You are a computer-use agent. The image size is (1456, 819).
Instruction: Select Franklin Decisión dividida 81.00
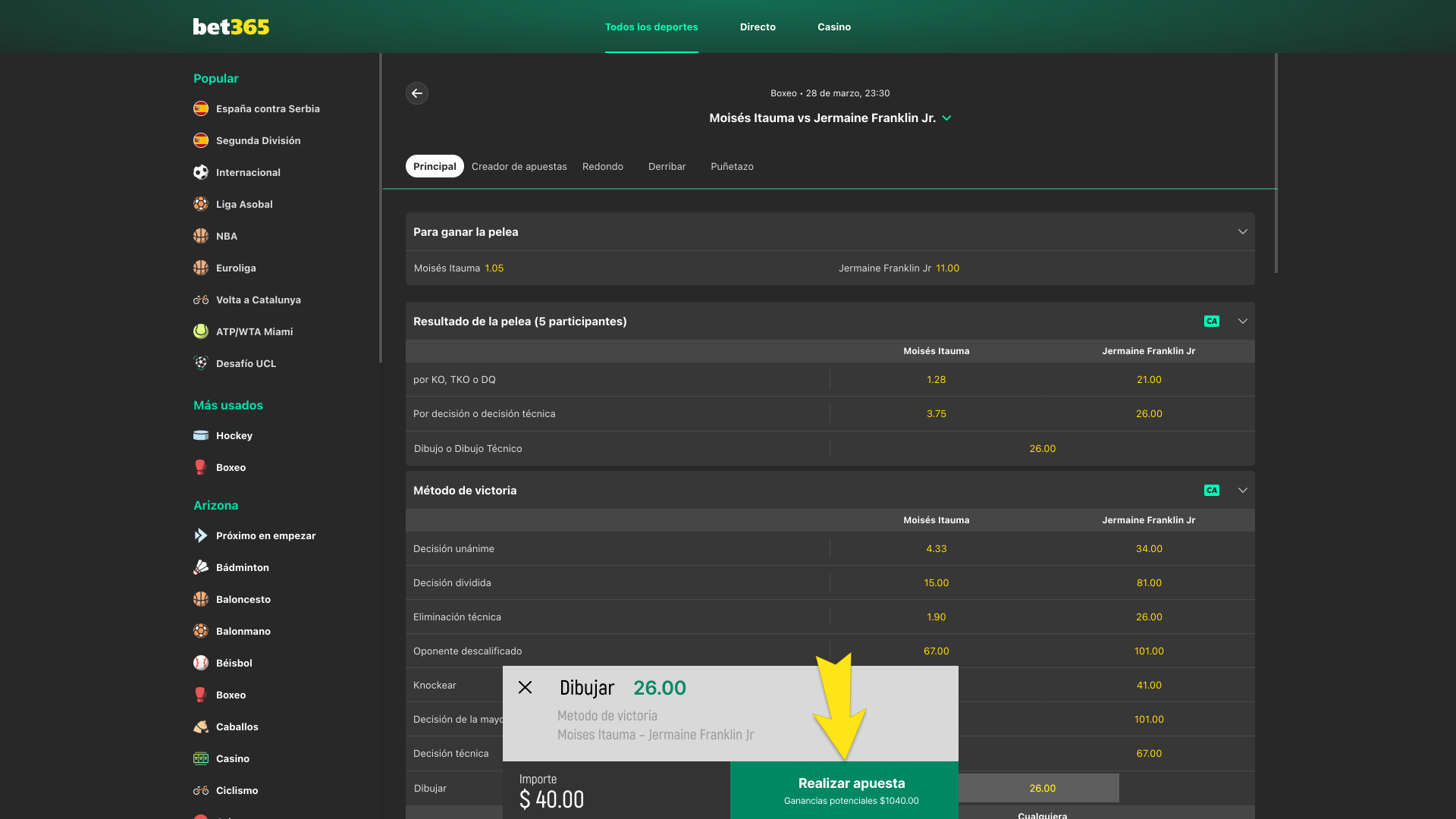[1149, 583]
